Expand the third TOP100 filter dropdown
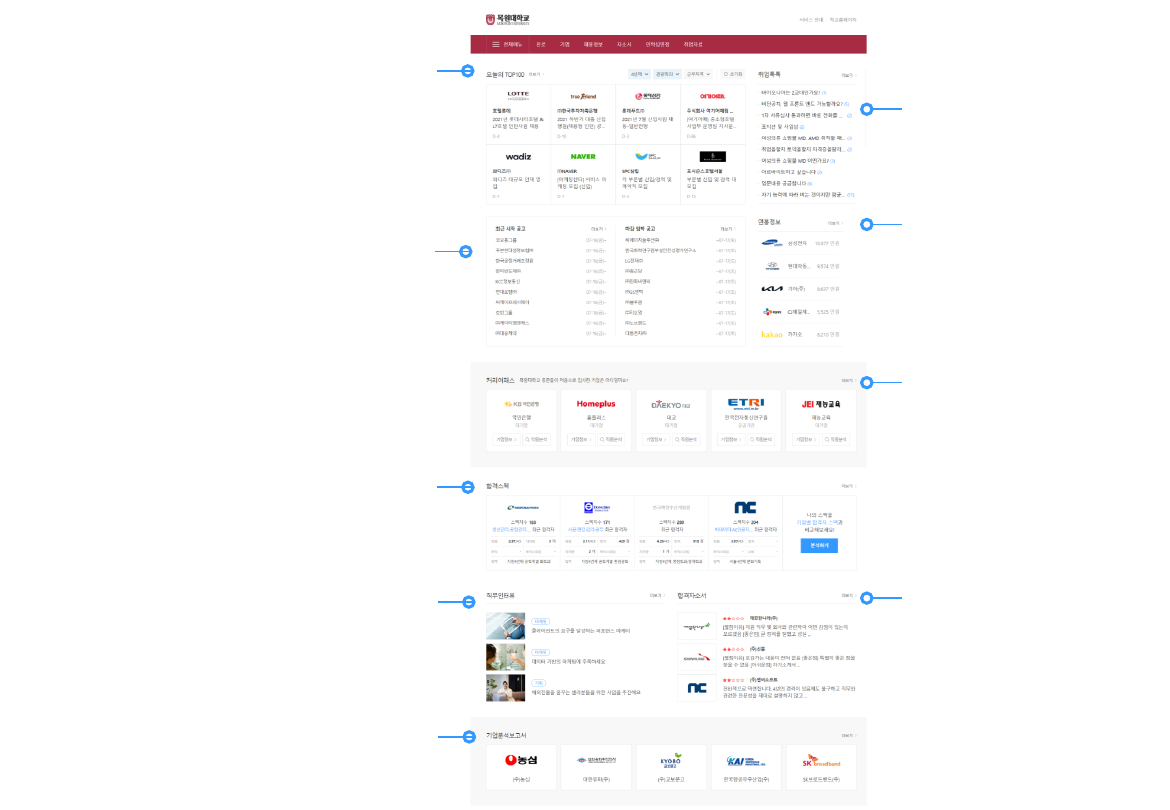 (x=699, y=74)
